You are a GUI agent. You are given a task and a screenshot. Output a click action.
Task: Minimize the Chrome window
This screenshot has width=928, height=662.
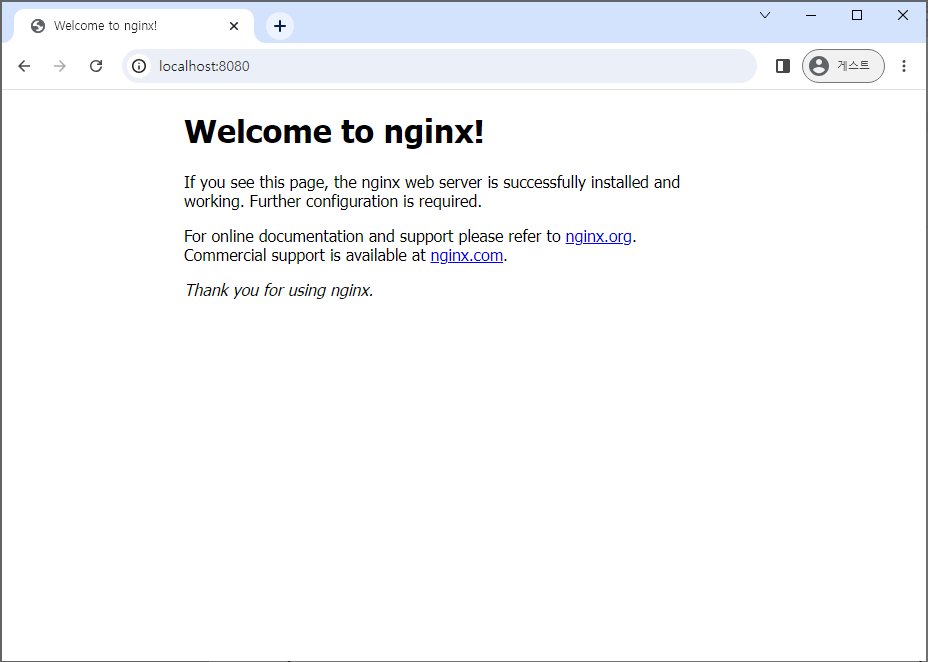(811, 15)
